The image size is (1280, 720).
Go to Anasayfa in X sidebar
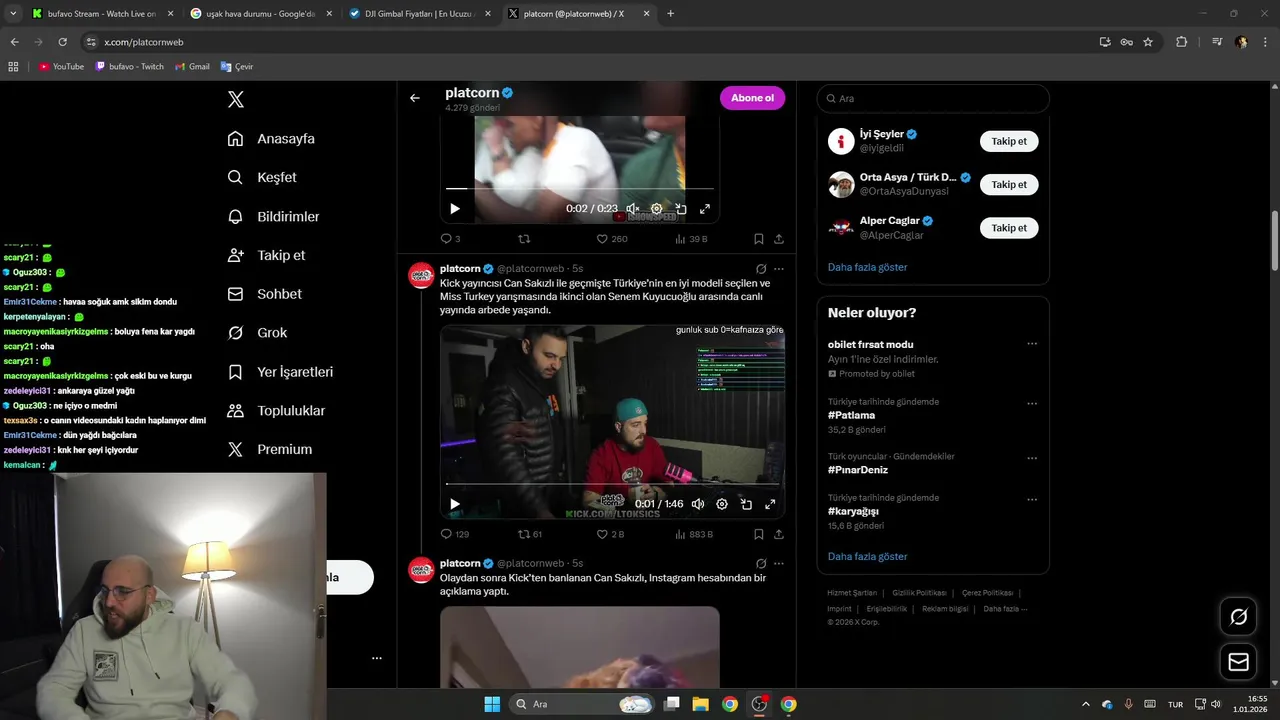click(271, 139)
